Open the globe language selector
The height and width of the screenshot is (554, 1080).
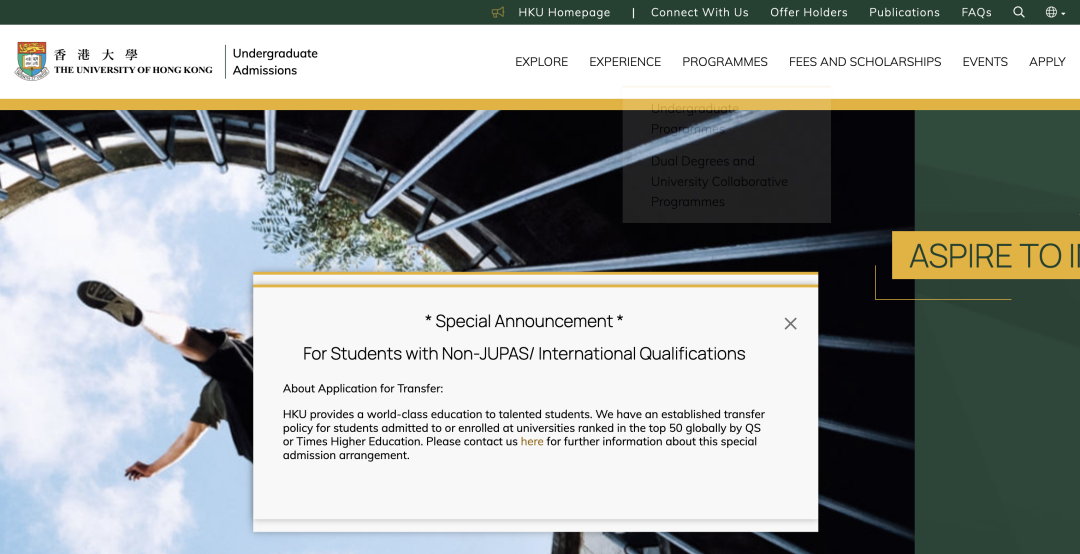coord(1055,12)
